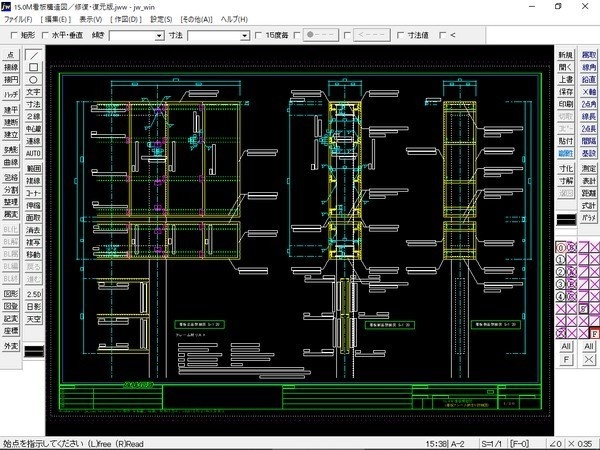This screenshot has width=600, height=450.
Task: Choose the 接円 tangent circle tool
Action: (11, 80)
